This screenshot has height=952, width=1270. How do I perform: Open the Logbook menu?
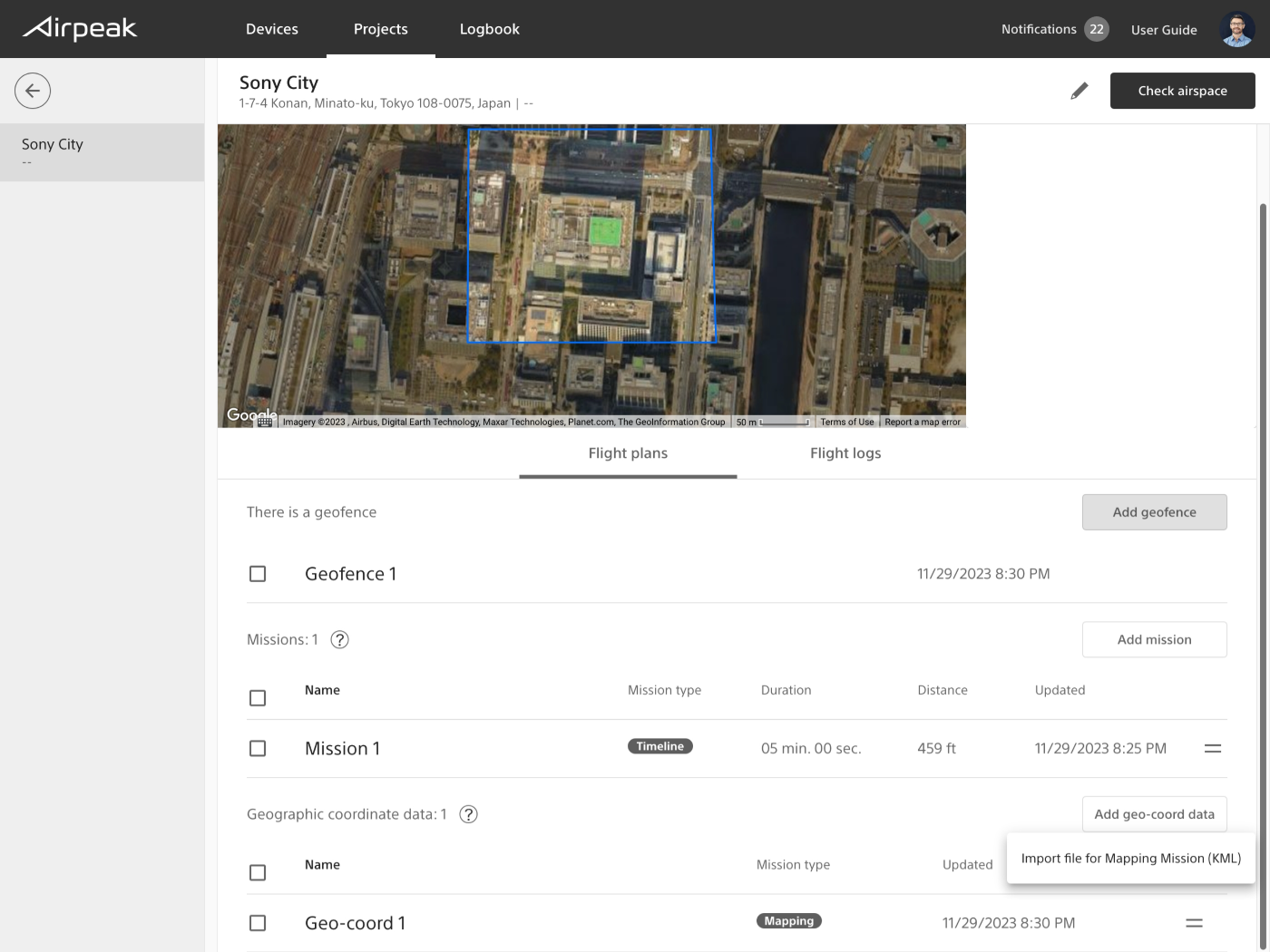[x=490, y=29]
